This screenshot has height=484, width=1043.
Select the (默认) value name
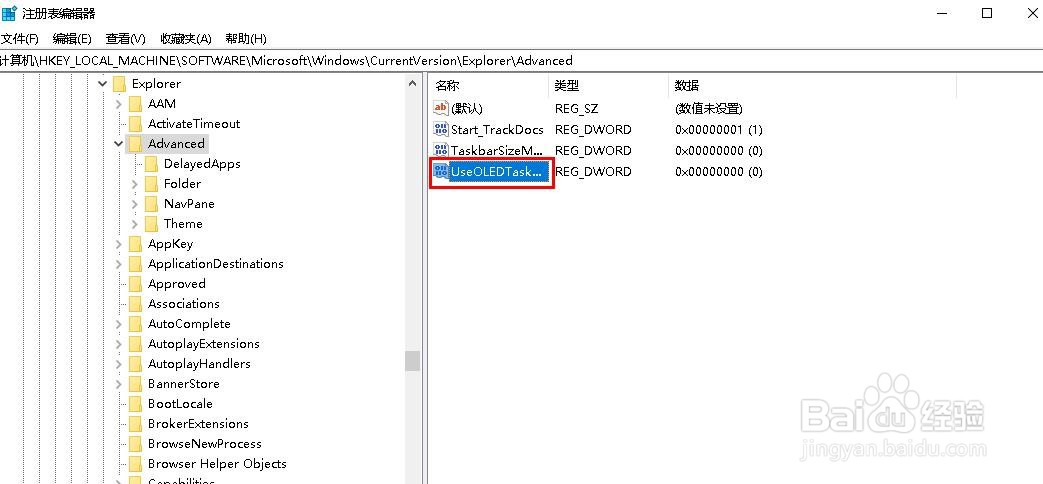(x=466, y=108)
